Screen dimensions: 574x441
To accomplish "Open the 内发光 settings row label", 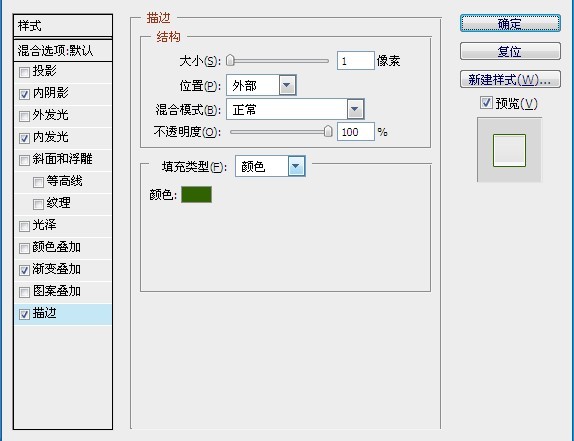I will coord(51,137).
